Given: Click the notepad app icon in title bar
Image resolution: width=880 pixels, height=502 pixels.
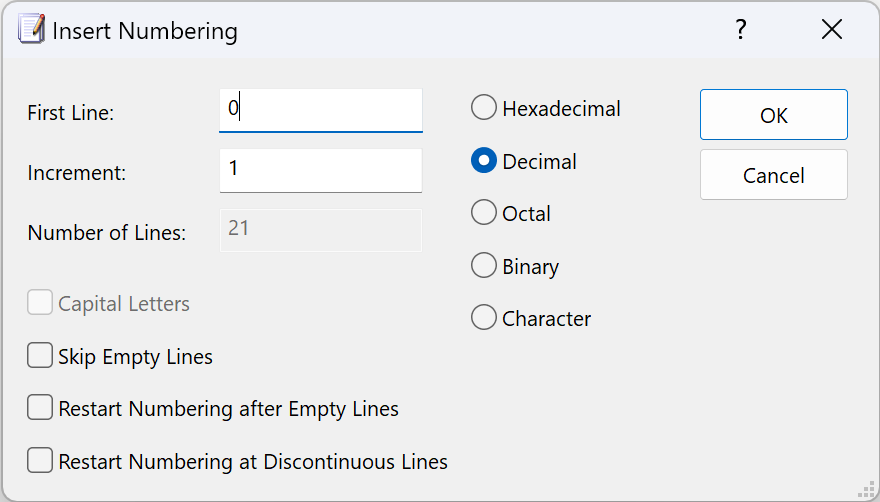Looking at the screenshot, I should (31, 30).
